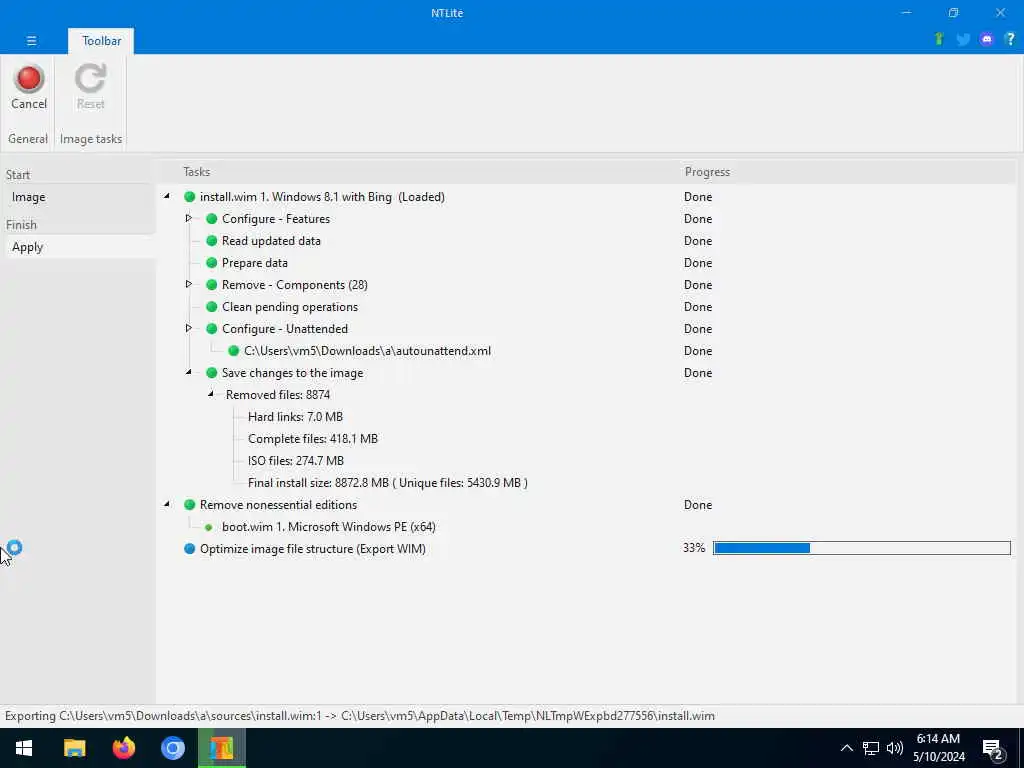
Task: Click the Reset arrow icon
Action: (90, 79)
